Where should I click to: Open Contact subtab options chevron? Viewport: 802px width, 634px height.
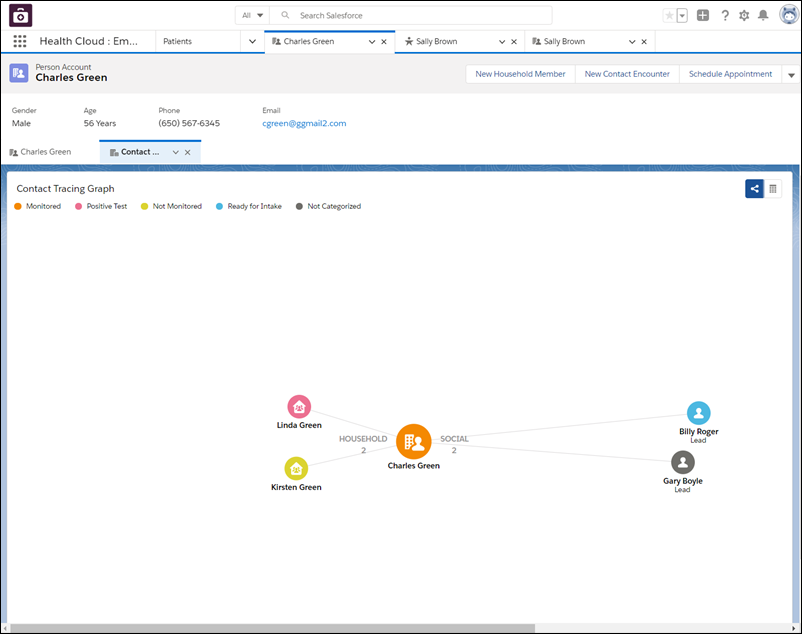click(175, 152)
